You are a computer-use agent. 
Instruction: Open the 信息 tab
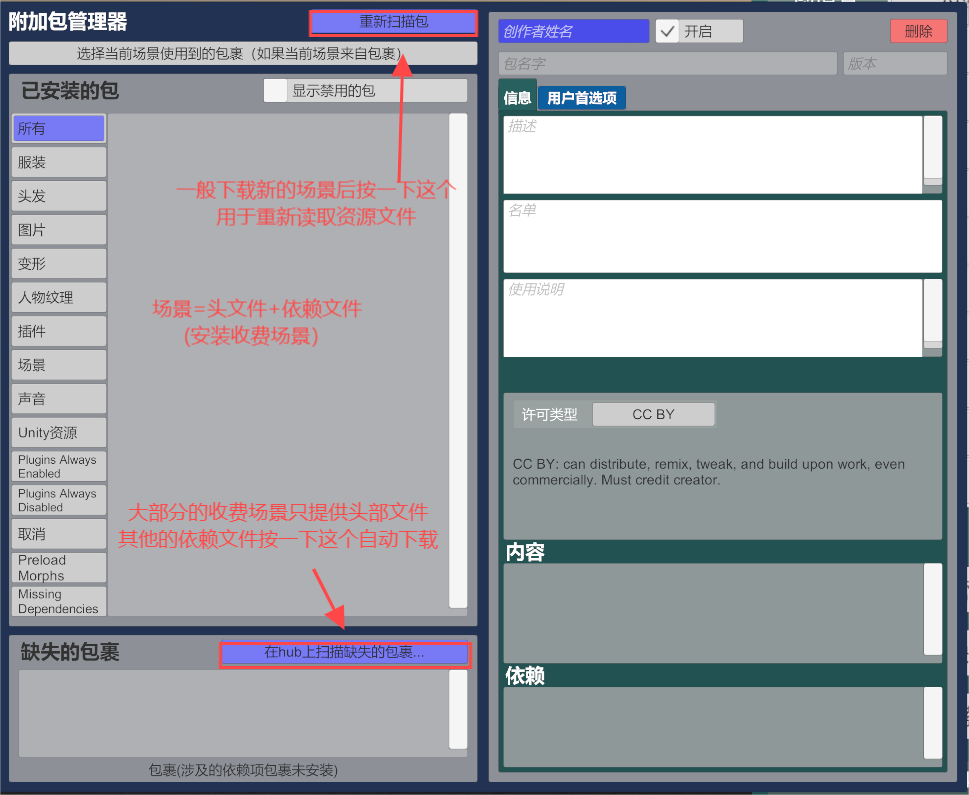(x=518, y=98)
